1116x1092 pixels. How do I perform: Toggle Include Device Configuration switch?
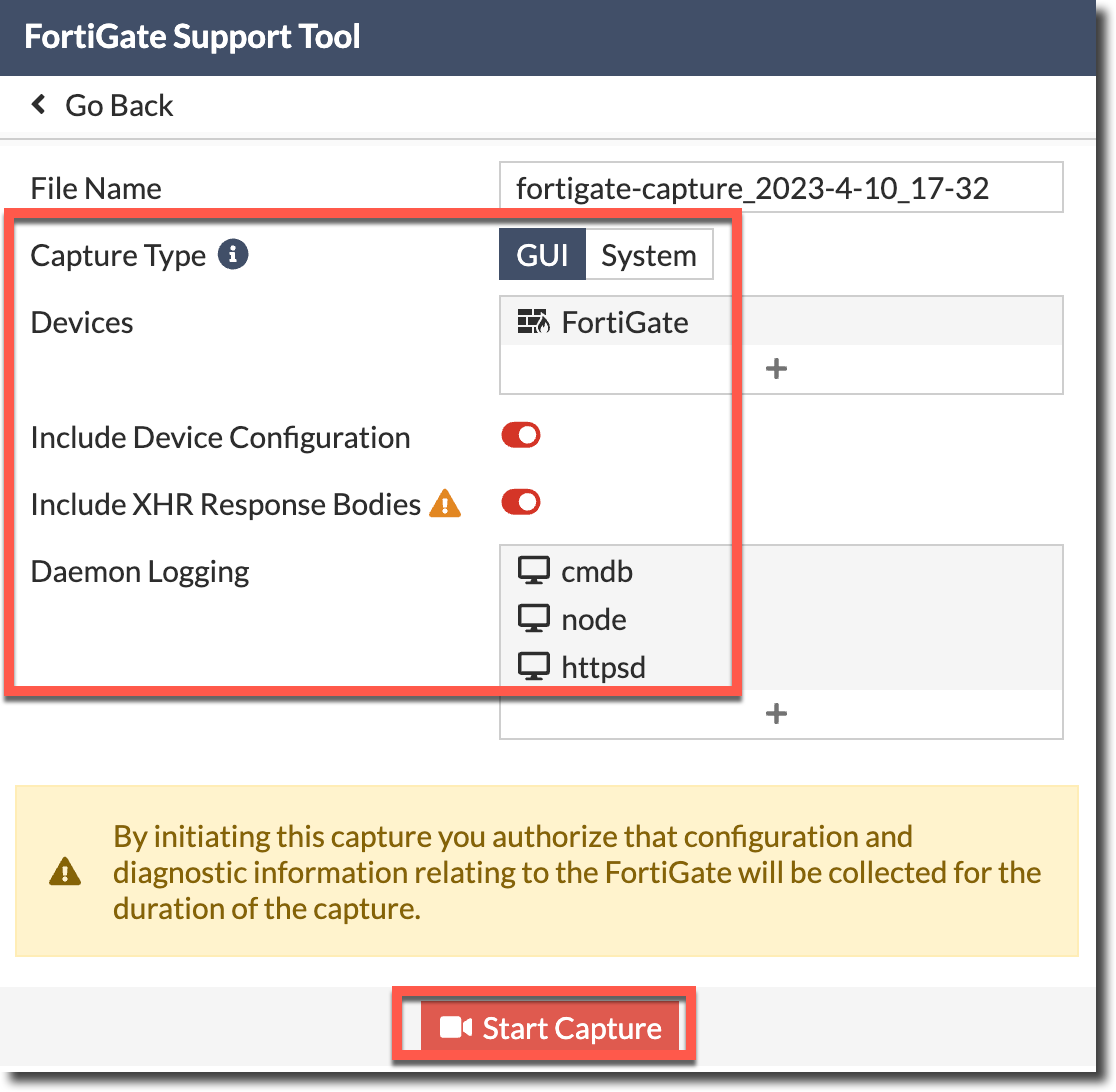(x=521, y=436)
